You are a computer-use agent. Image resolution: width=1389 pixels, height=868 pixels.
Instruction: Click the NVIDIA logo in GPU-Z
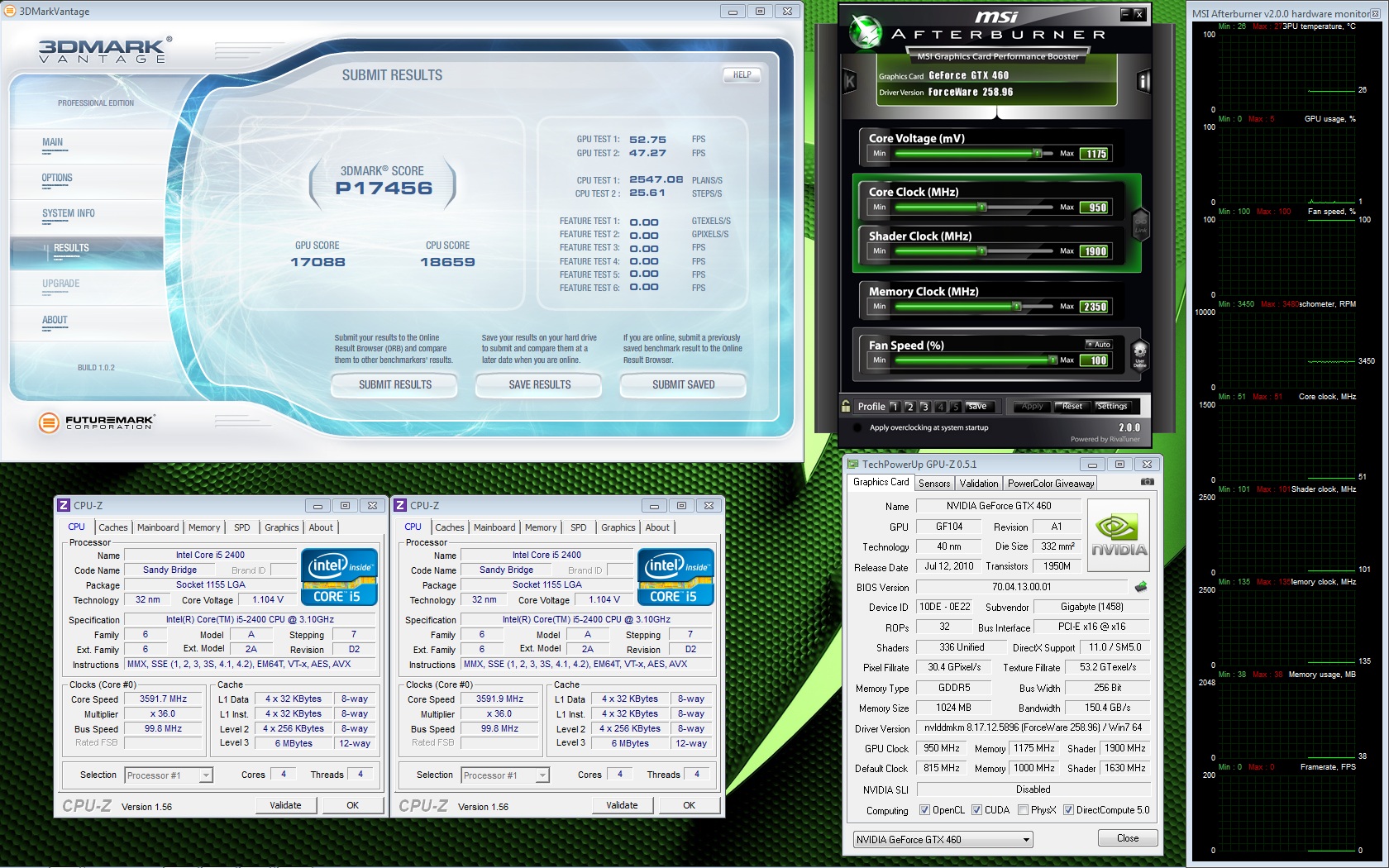(1119, 536)
